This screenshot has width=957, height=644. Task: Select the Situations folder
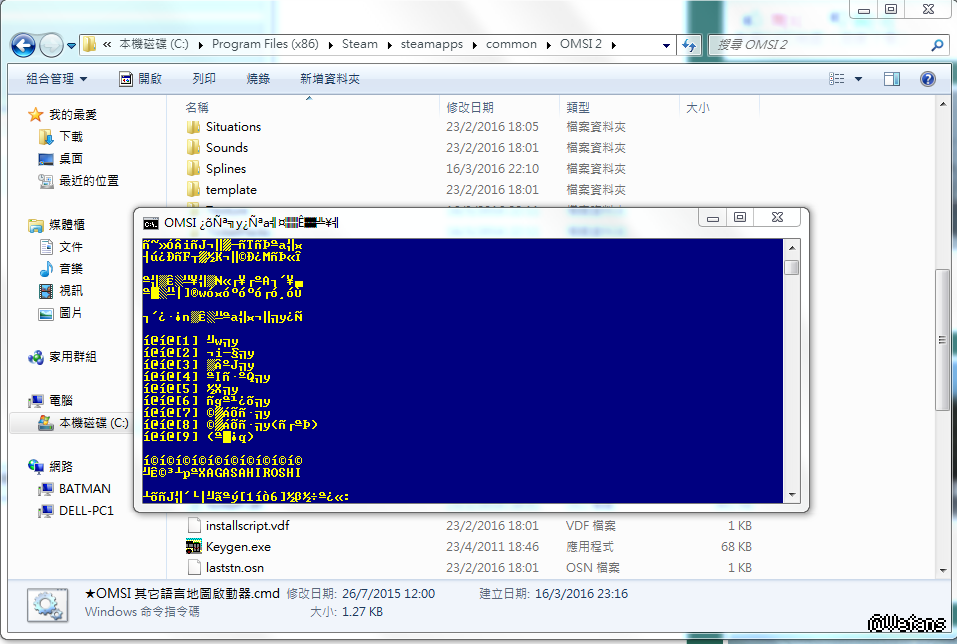click(233, 126)
